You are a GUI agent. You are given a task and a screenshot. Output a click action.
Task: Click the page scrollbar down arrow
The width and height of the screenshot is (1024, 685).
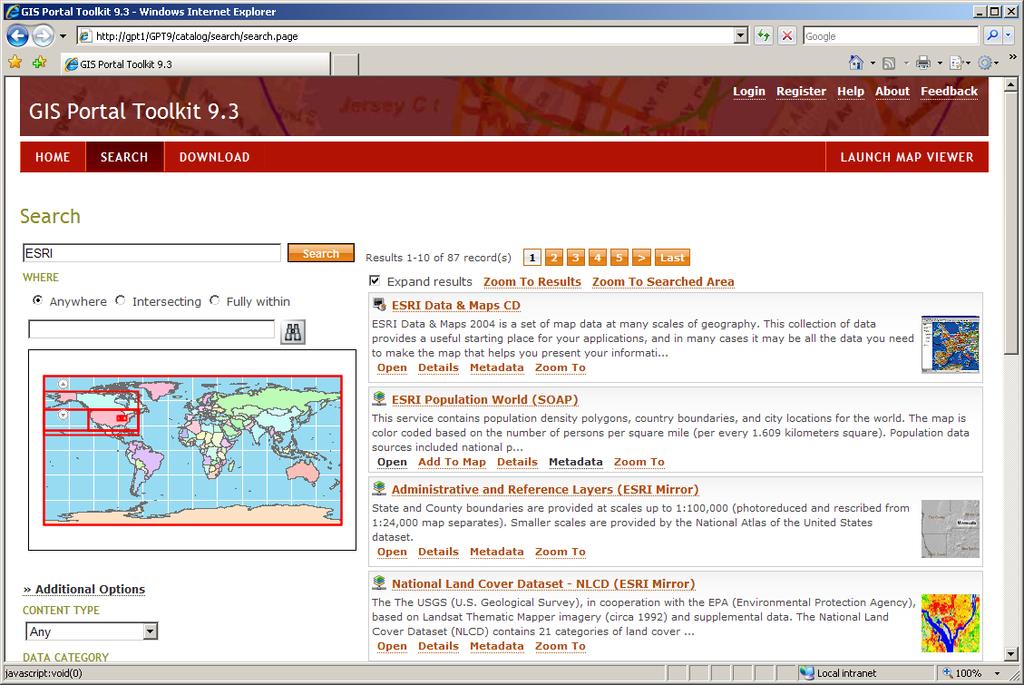point(1011,654)
